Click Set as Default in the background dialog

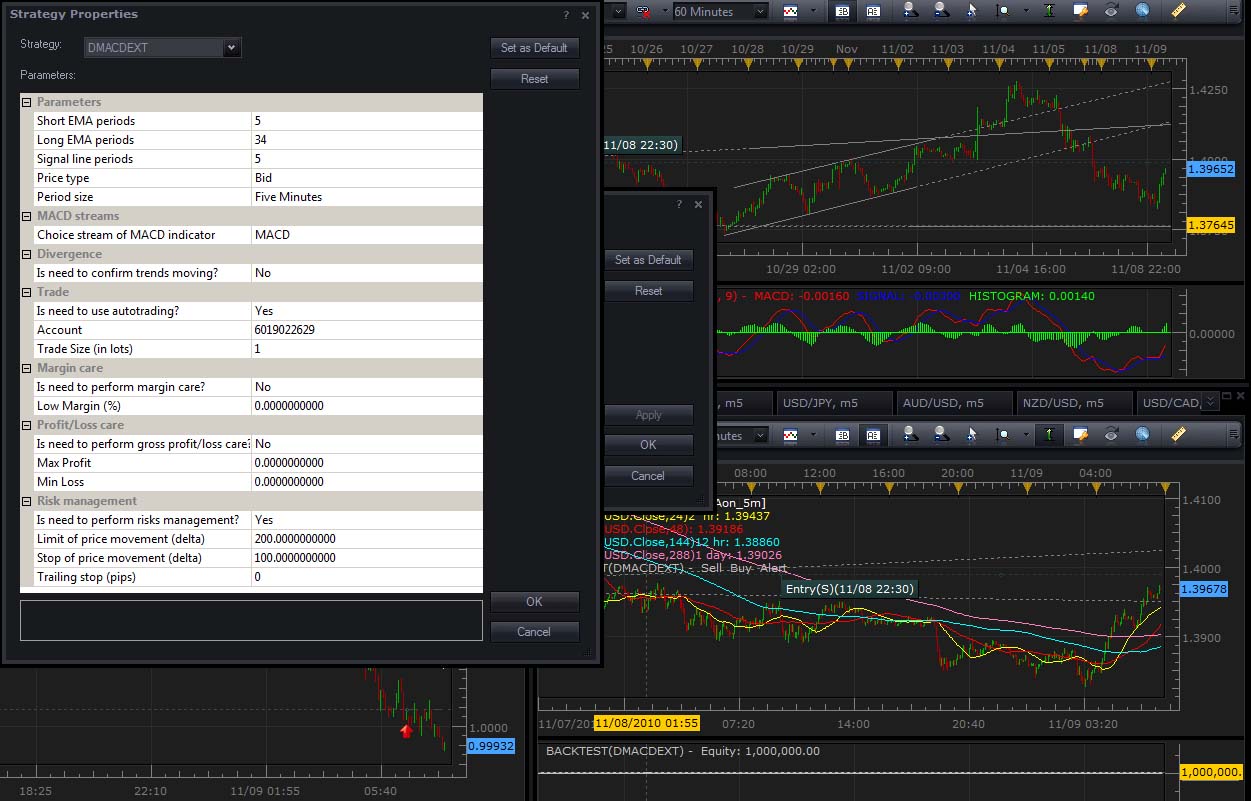point(648,260)
